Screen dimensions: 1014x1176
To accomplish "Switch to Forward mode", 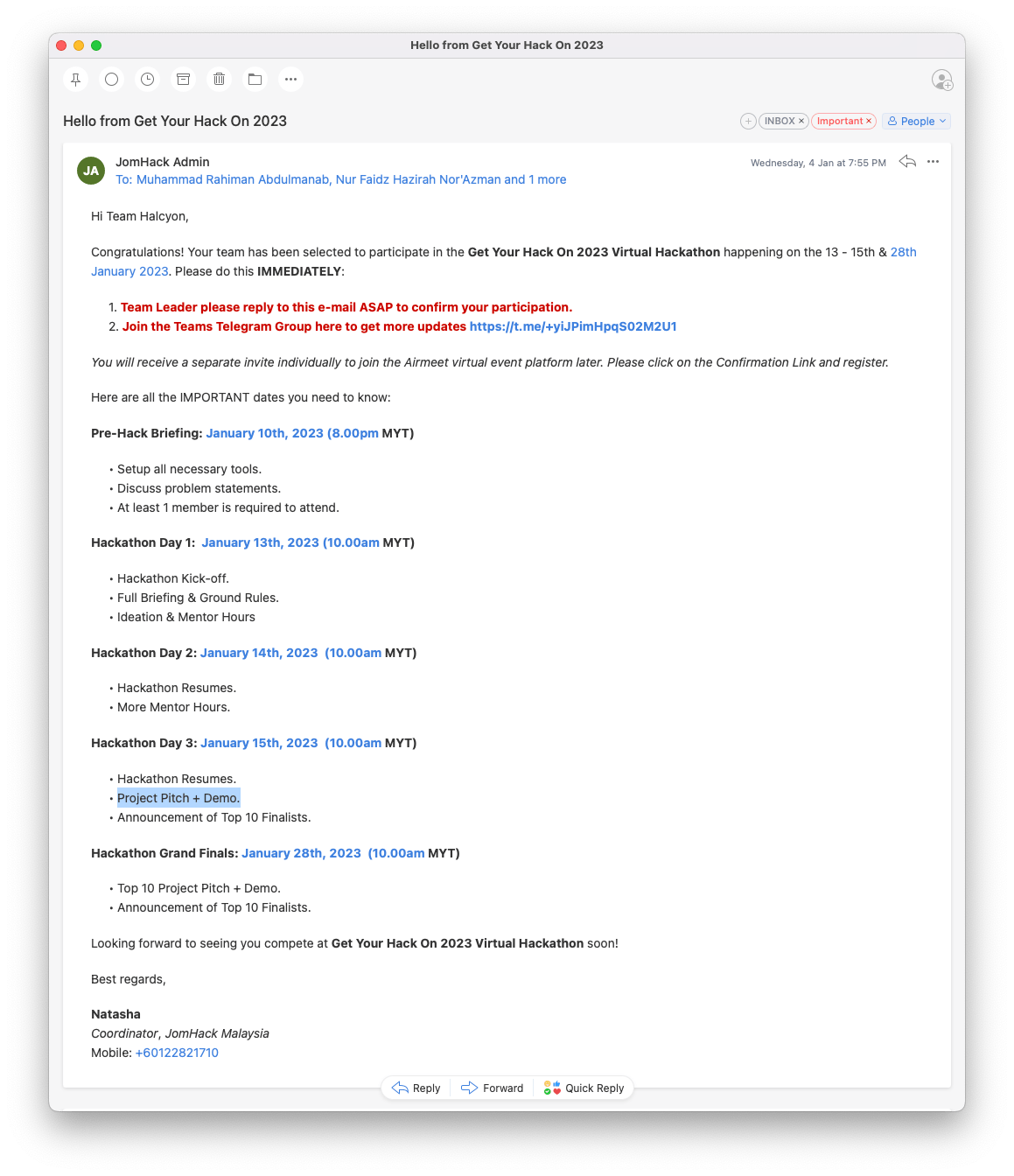I will click(492, 1088).
